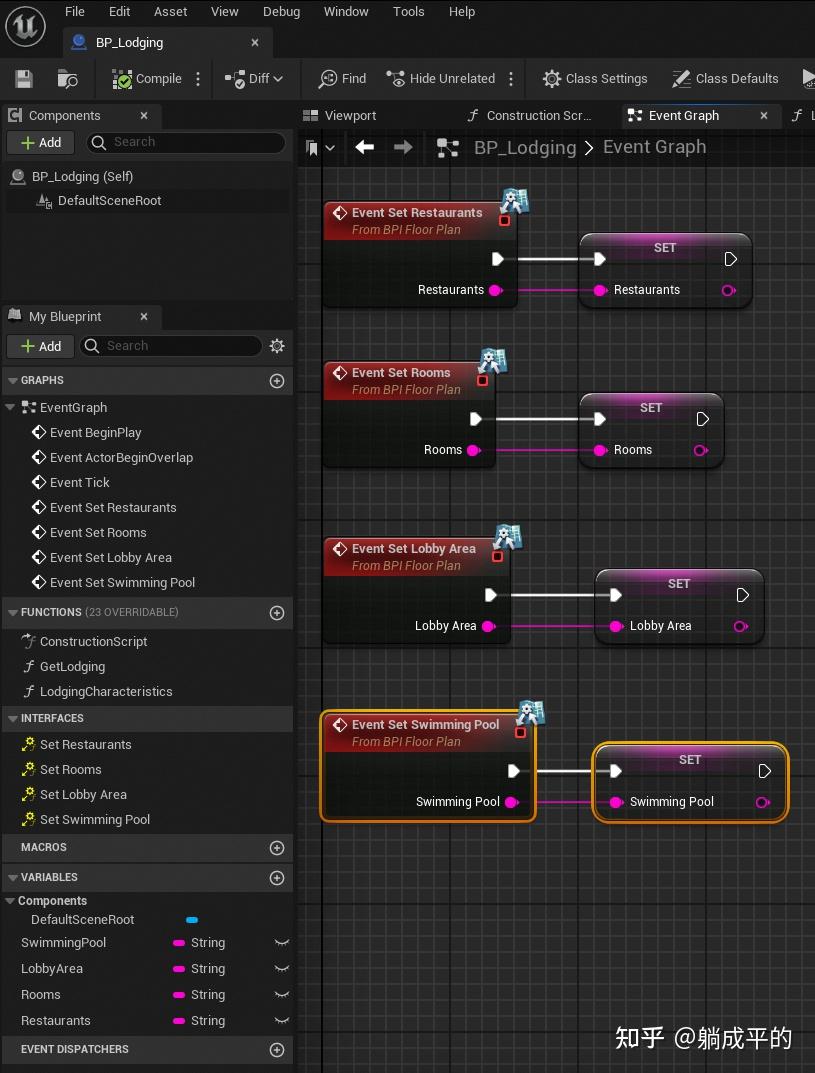Open the Debug menu
The height and width of the screenshot is (1073, 815).
point(281,11)
